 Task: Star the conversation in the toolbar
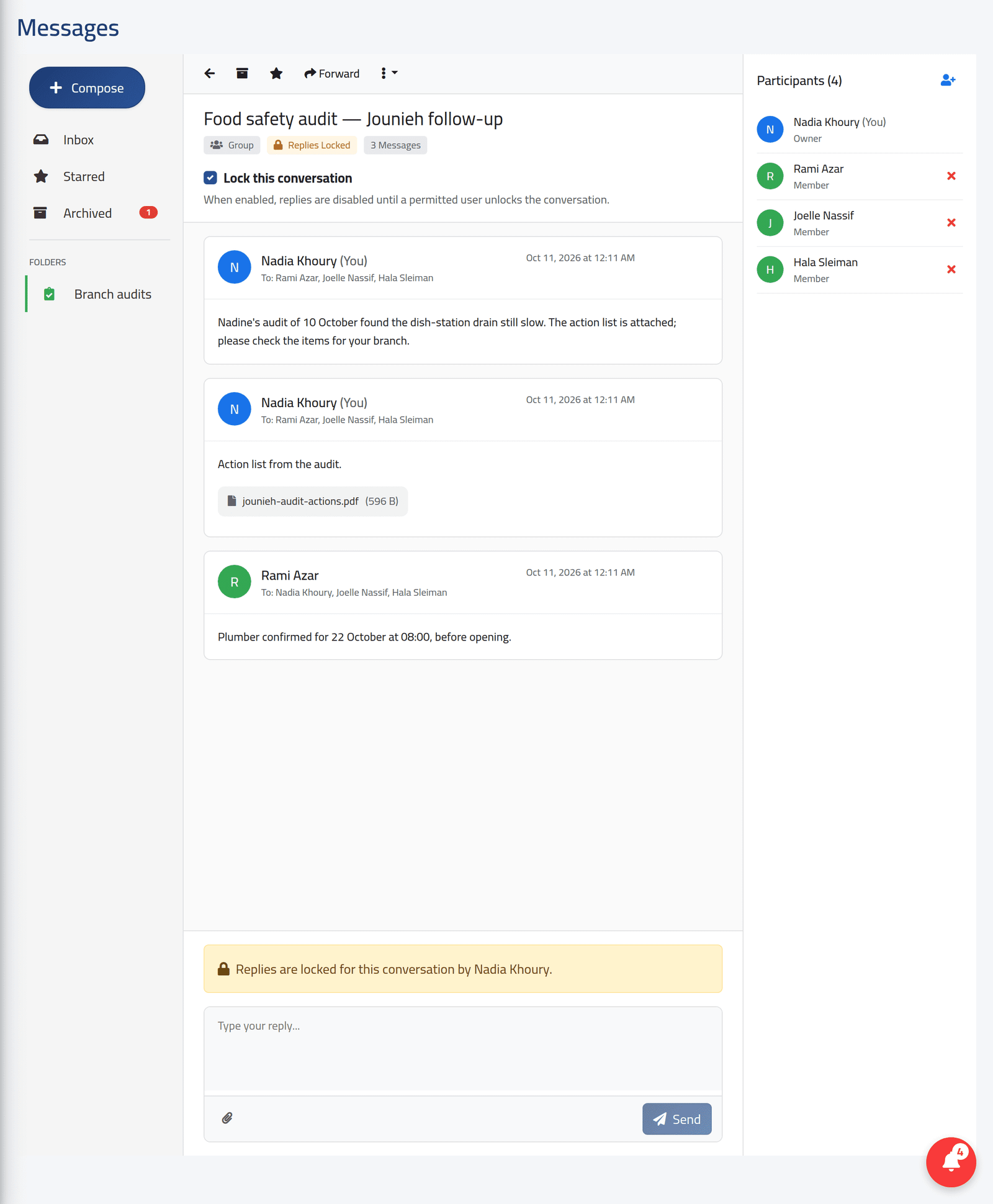(x=276, y=73)
